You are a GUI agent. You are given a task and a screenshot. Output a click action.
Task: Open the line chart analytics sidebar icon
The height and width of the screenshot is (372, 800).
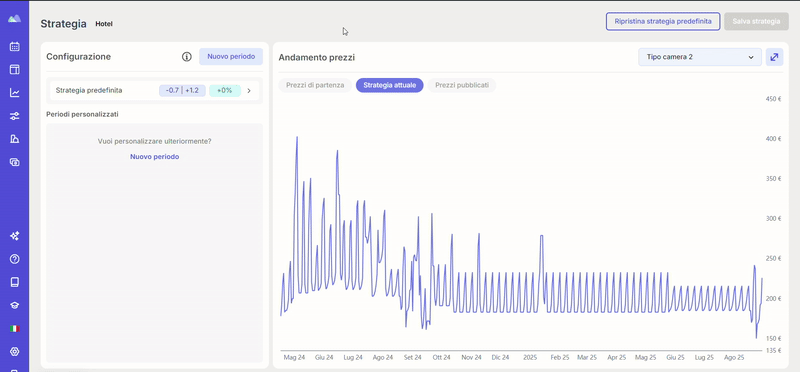tap(14, 93)
